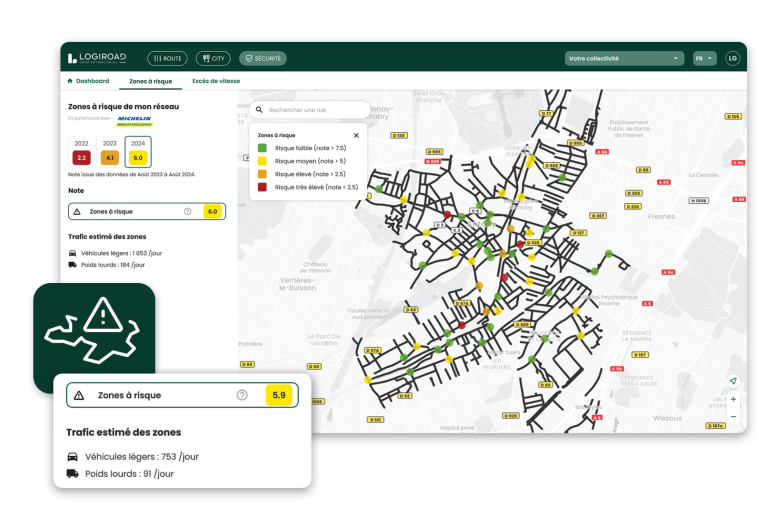Click the orange Risque élevé swatch
The image size is (768, 527).
tap(262, 174)
